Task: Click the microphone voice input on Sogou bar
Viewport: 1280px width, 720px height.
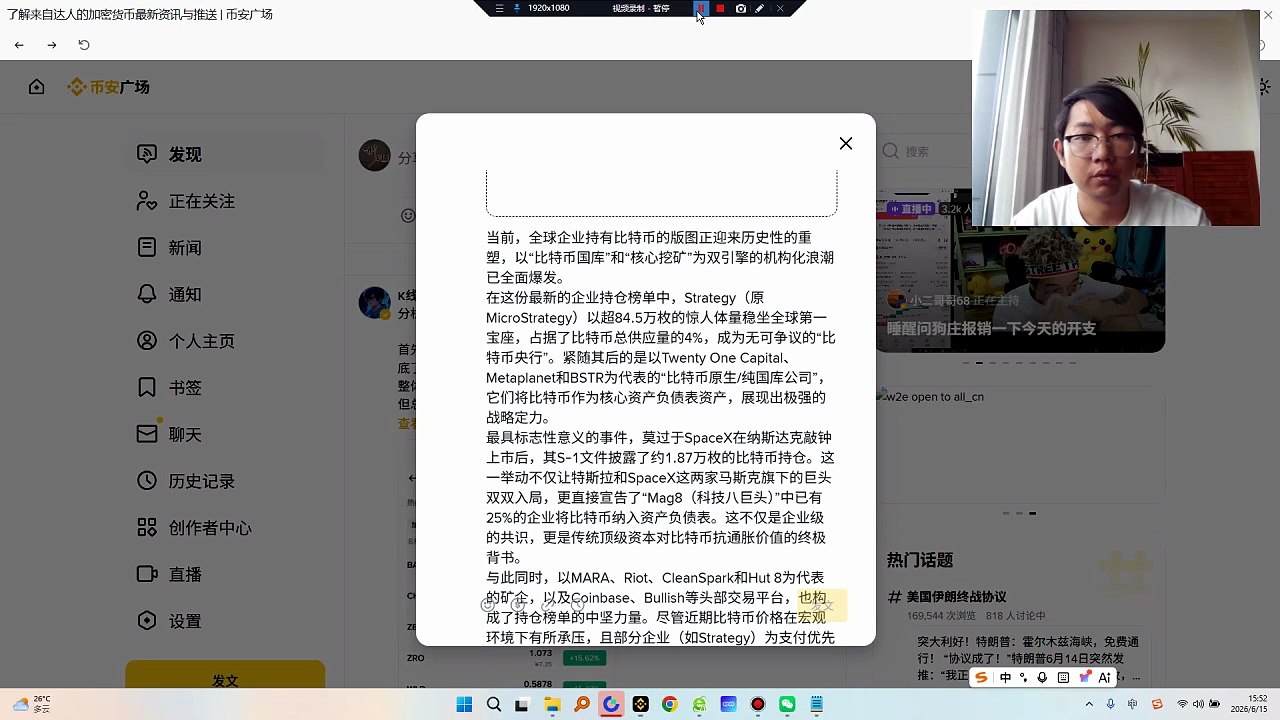Action: click(x=1042, y=678)
